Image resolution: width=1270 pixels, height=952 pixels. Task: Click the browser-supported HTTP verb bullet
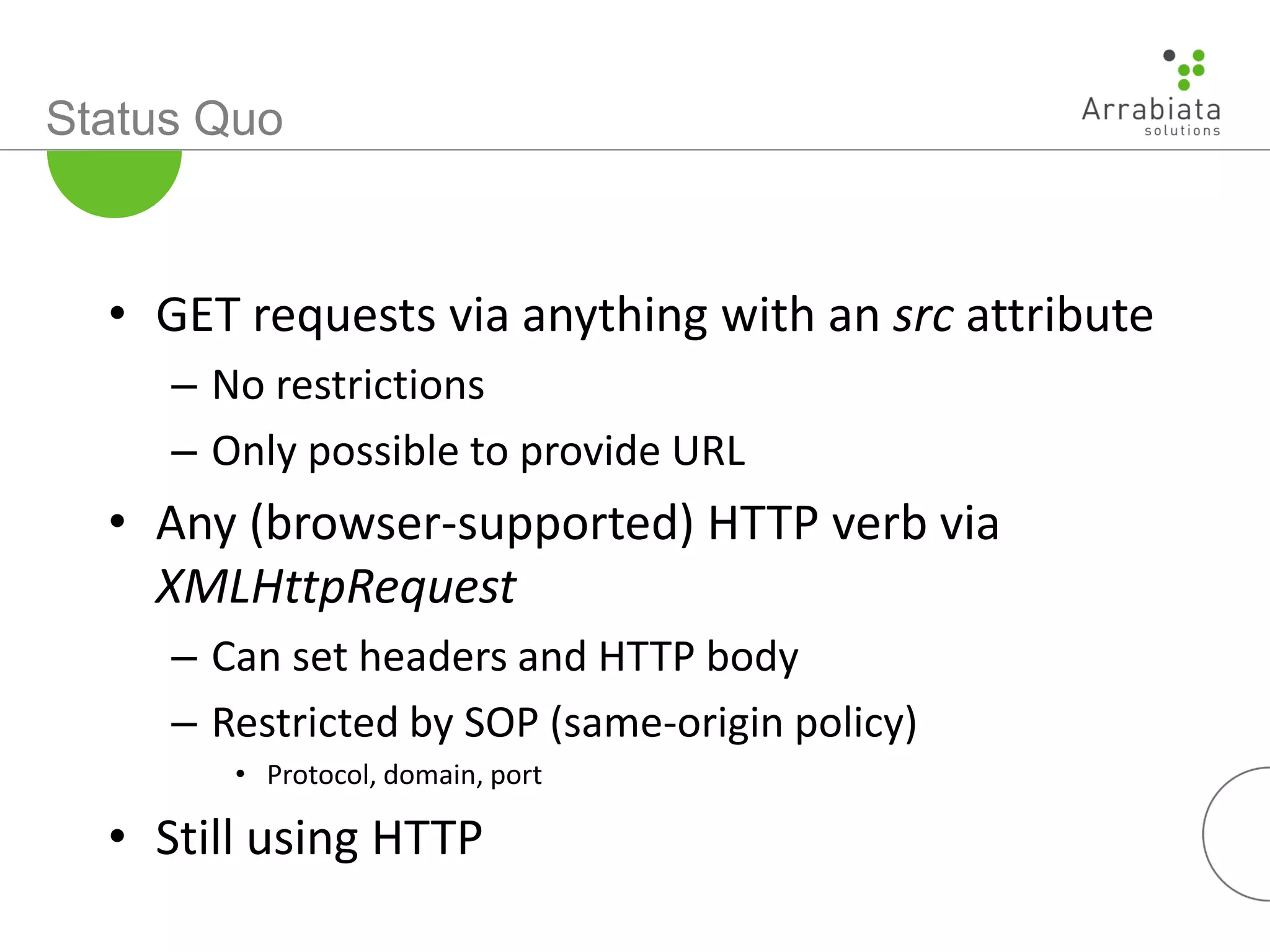(x=577, y=524)
